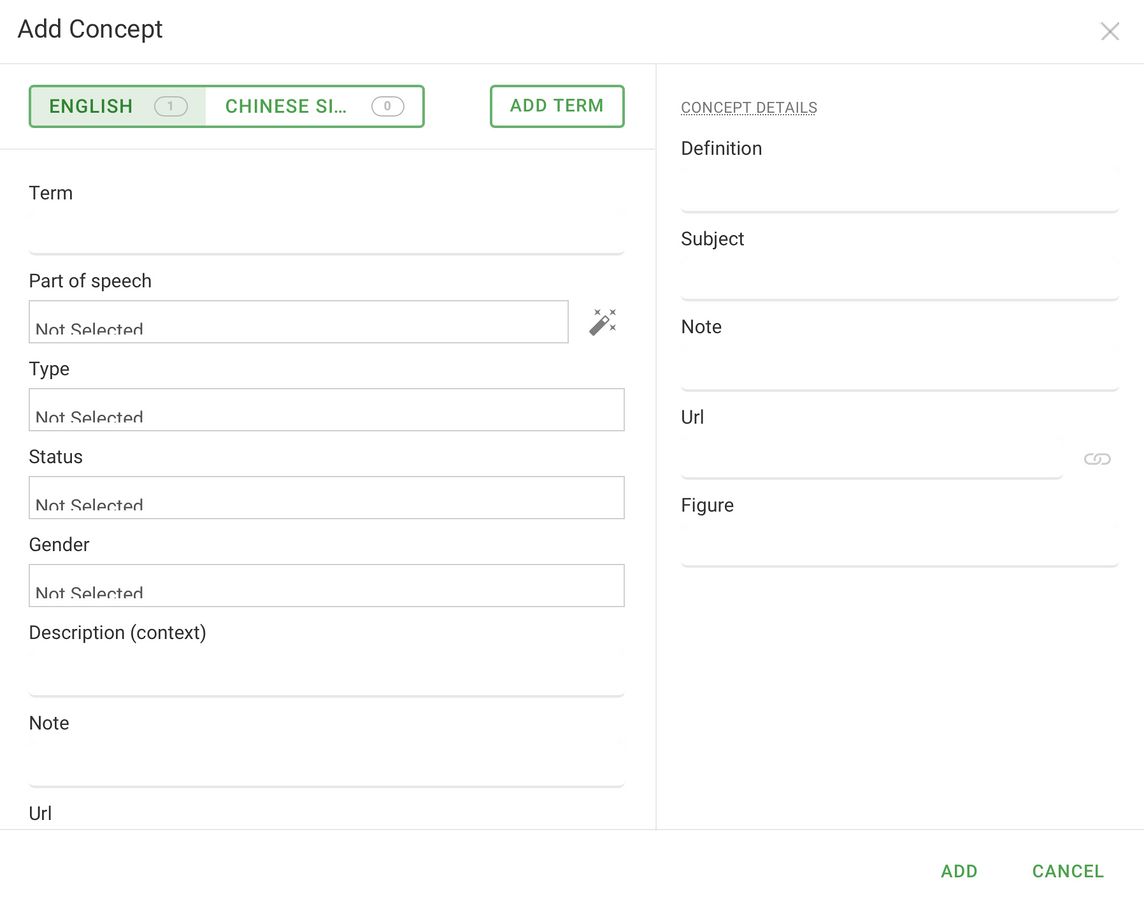The height and width of the screenshot is (899, 1144).
Task: Click the link icon beside Url field
Action: tap(1097, 459)
